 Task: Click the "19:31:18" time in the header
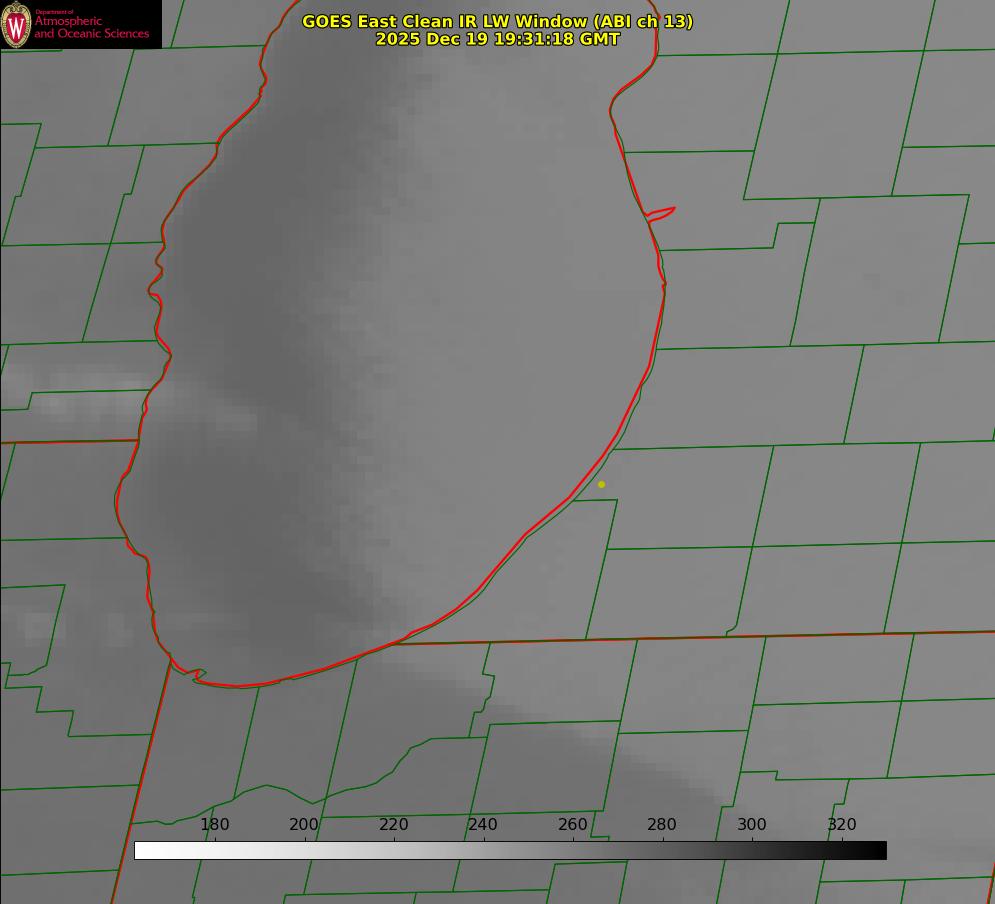point(534,39)
